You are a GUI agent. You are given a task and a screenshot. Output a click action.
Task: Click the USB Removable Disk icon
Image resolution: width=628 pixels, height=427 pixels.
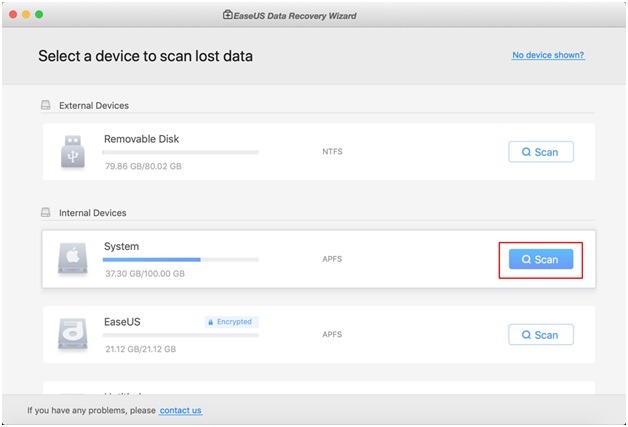(x=72, y=151)
